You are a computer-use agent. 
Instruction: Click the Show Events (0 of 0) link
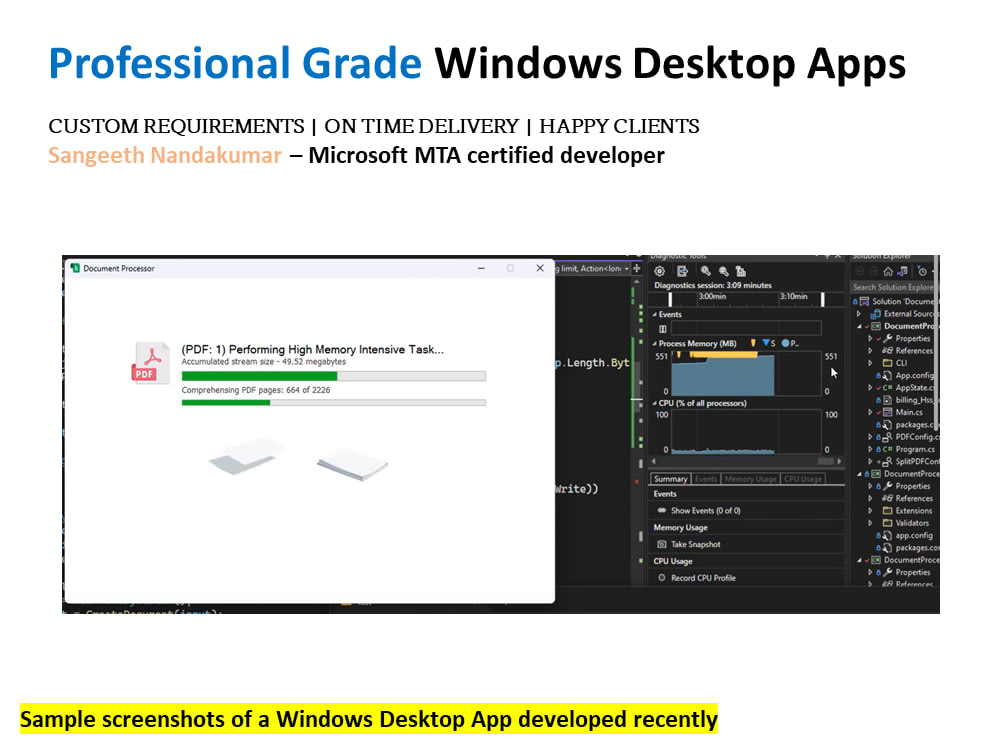tap(704, 510)
